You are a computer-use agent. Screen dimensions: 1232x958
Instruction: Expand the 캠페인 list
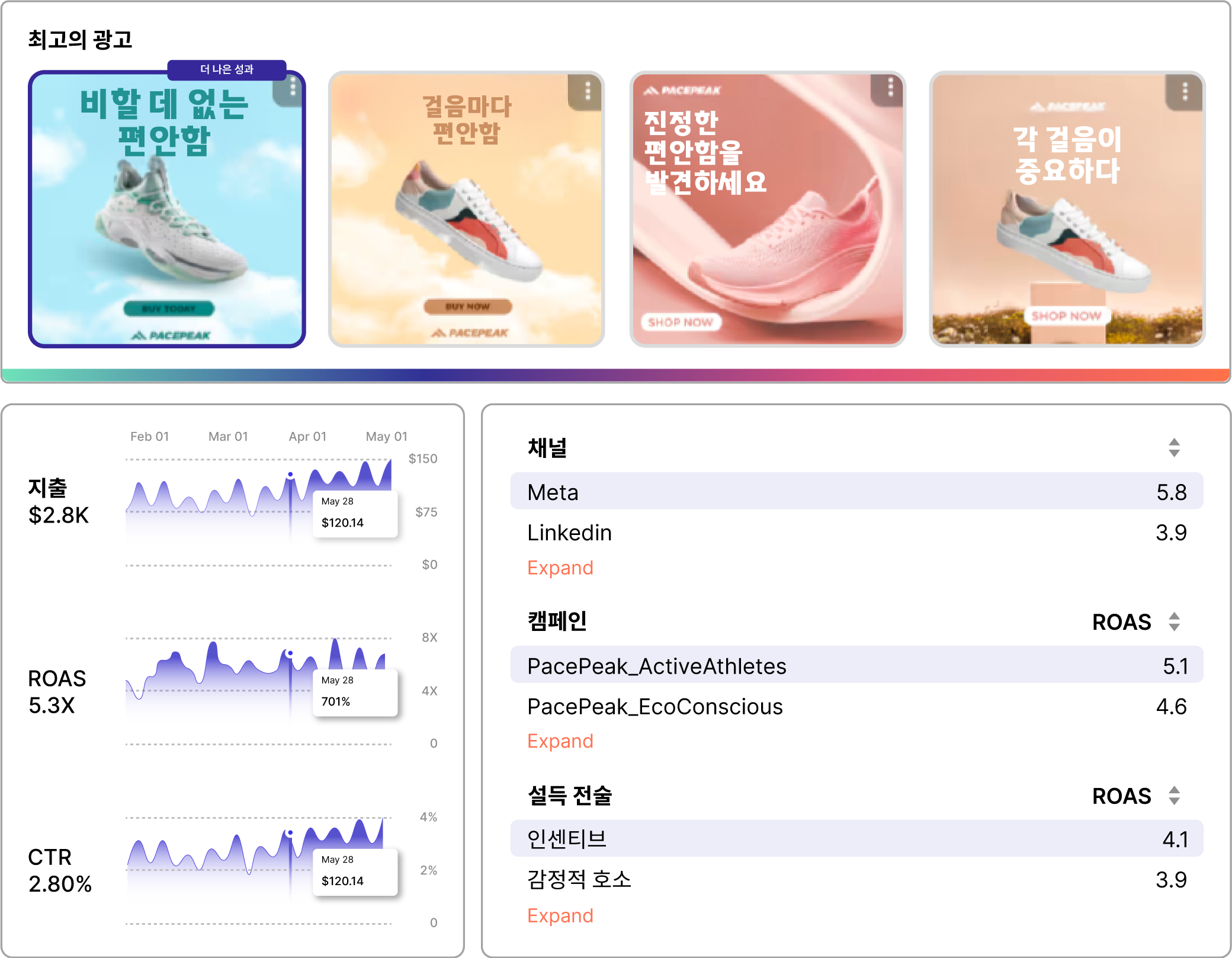[x=560, y=741]
